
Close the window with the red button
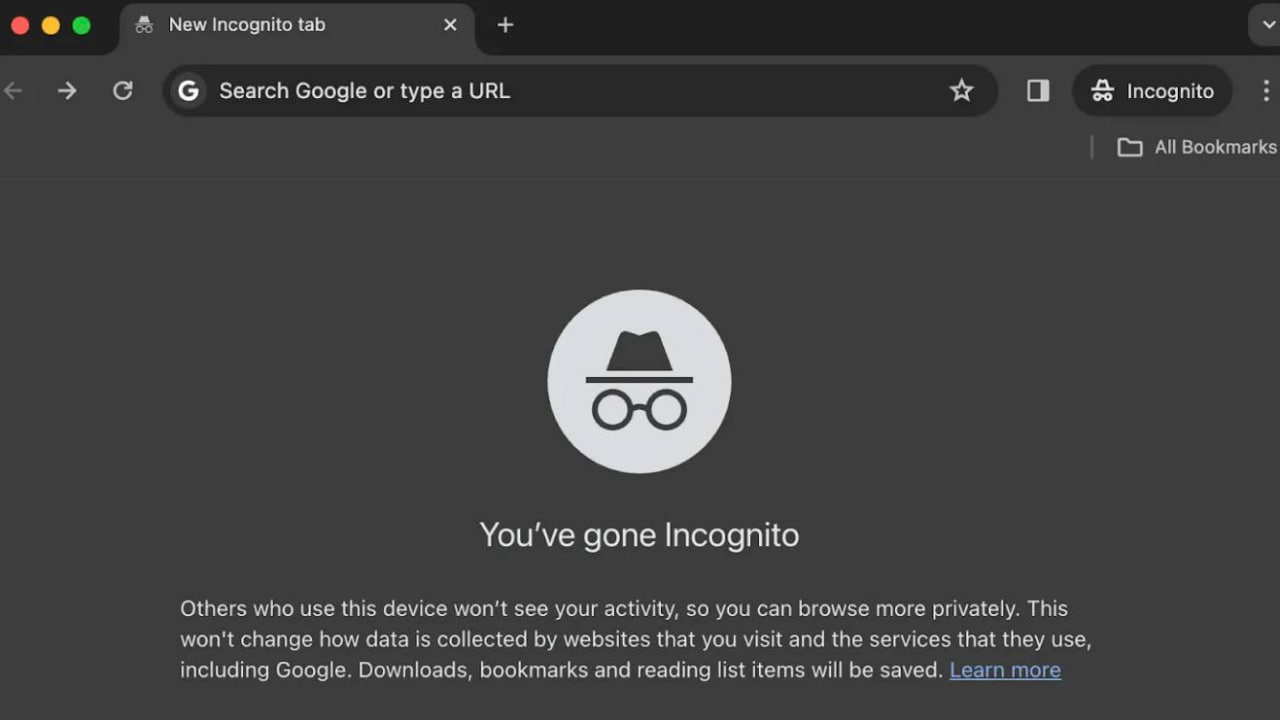pos(20,25)
